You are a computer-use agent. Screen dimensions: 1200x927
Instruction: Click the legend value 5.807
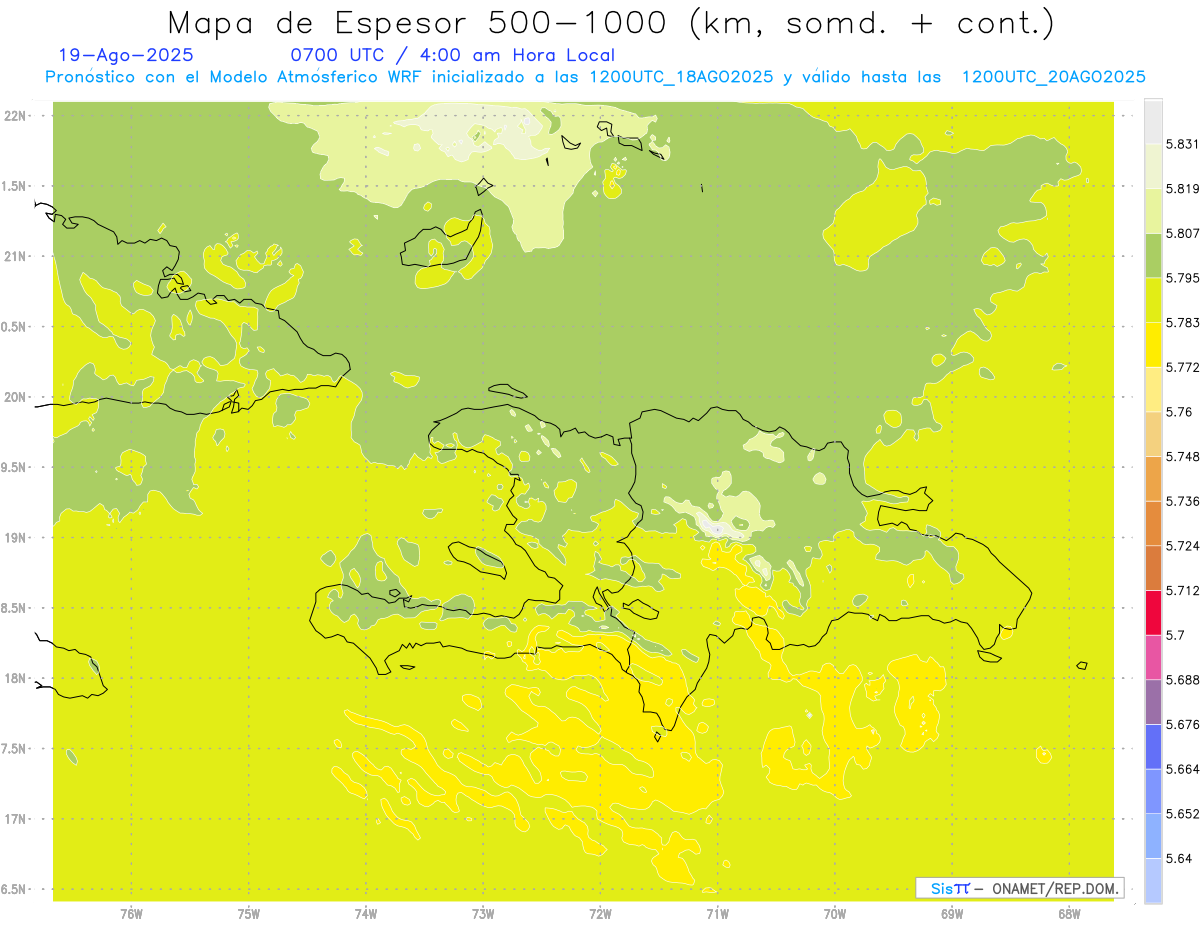tap(1183, 233)
